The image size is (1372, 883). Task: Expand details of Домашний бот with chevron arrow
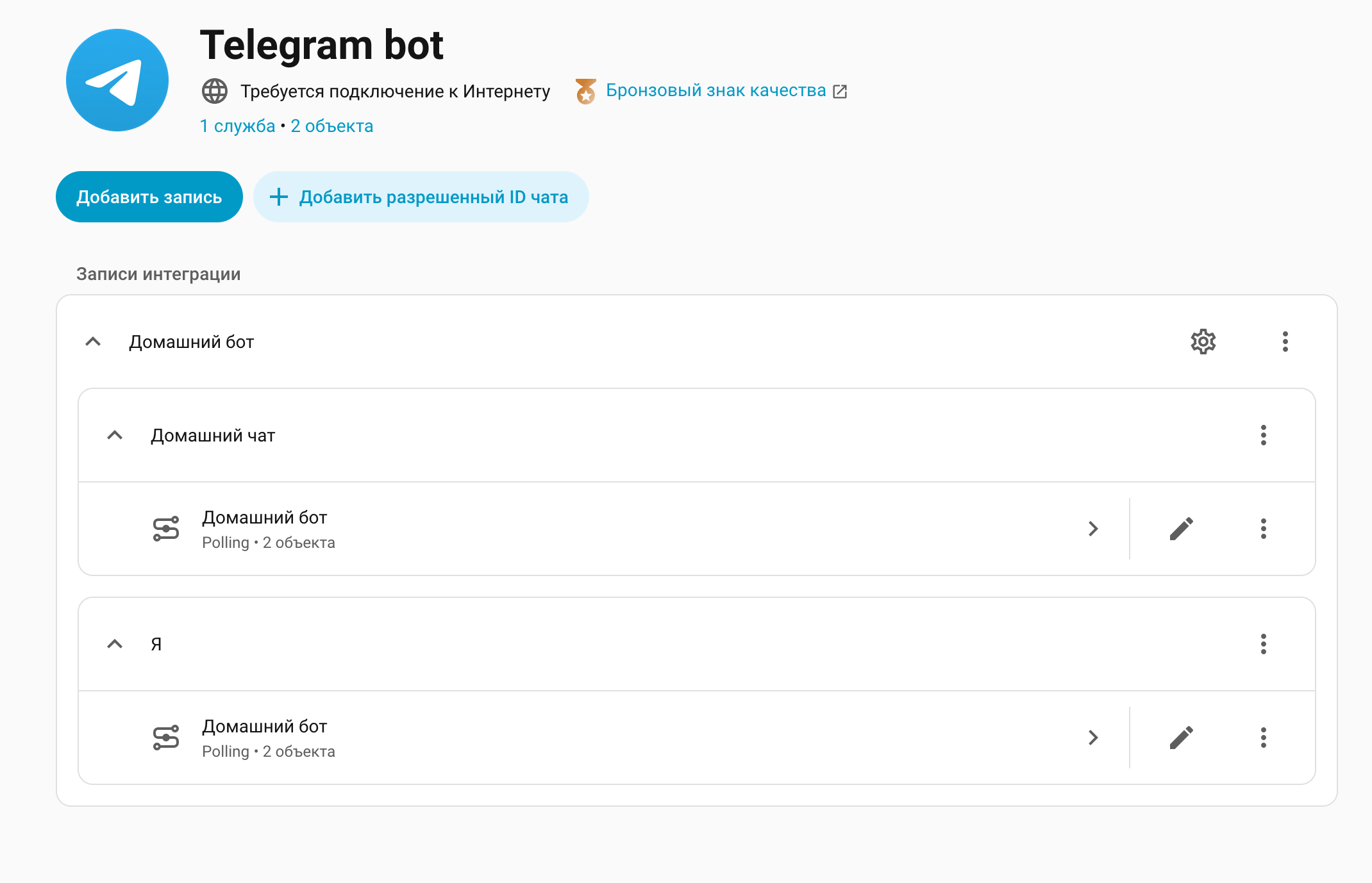1093,529
